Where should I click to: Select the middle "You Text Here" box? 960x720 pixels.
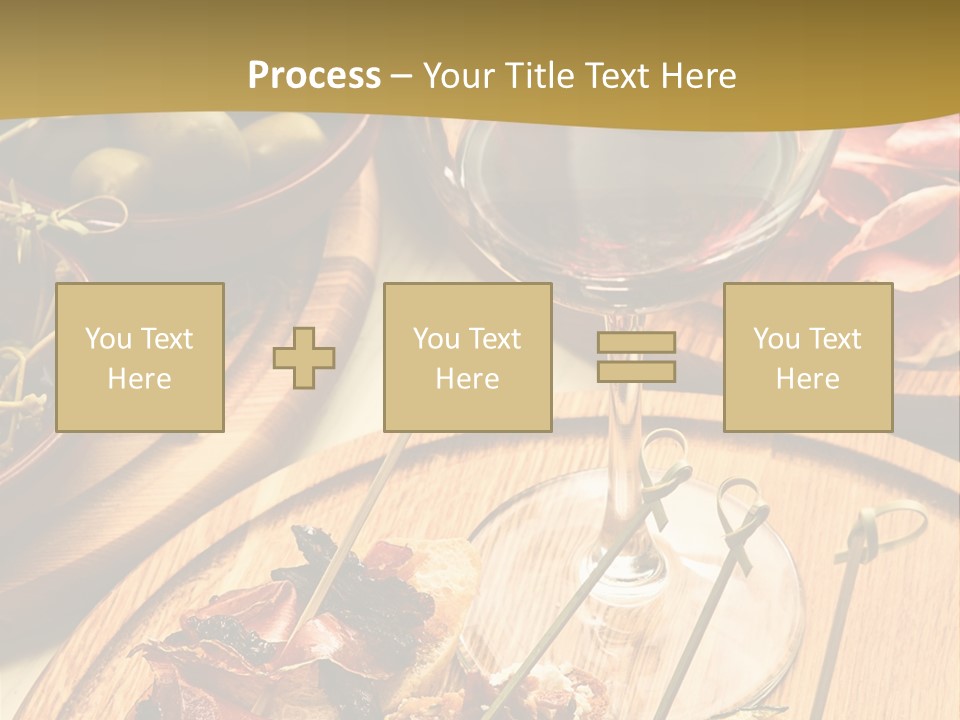(467, 358)
